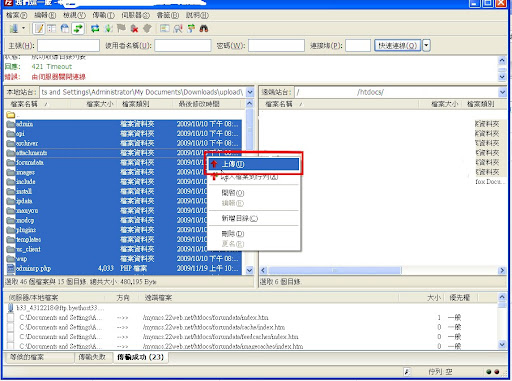The image size is (512, 381).
Task: Open the 檢視(V) View menu
Action: click(74, 15)
